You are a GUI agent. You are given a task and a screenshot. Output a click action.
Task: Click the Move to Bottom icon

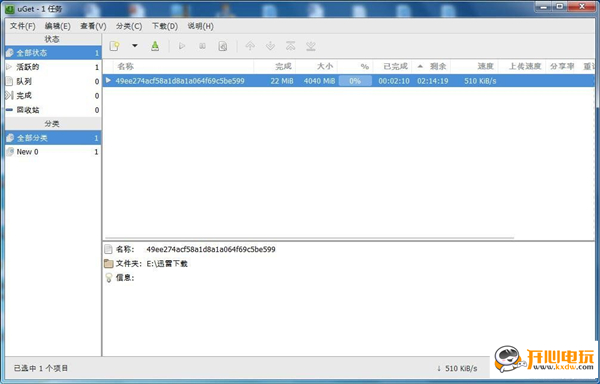[311, 46]
